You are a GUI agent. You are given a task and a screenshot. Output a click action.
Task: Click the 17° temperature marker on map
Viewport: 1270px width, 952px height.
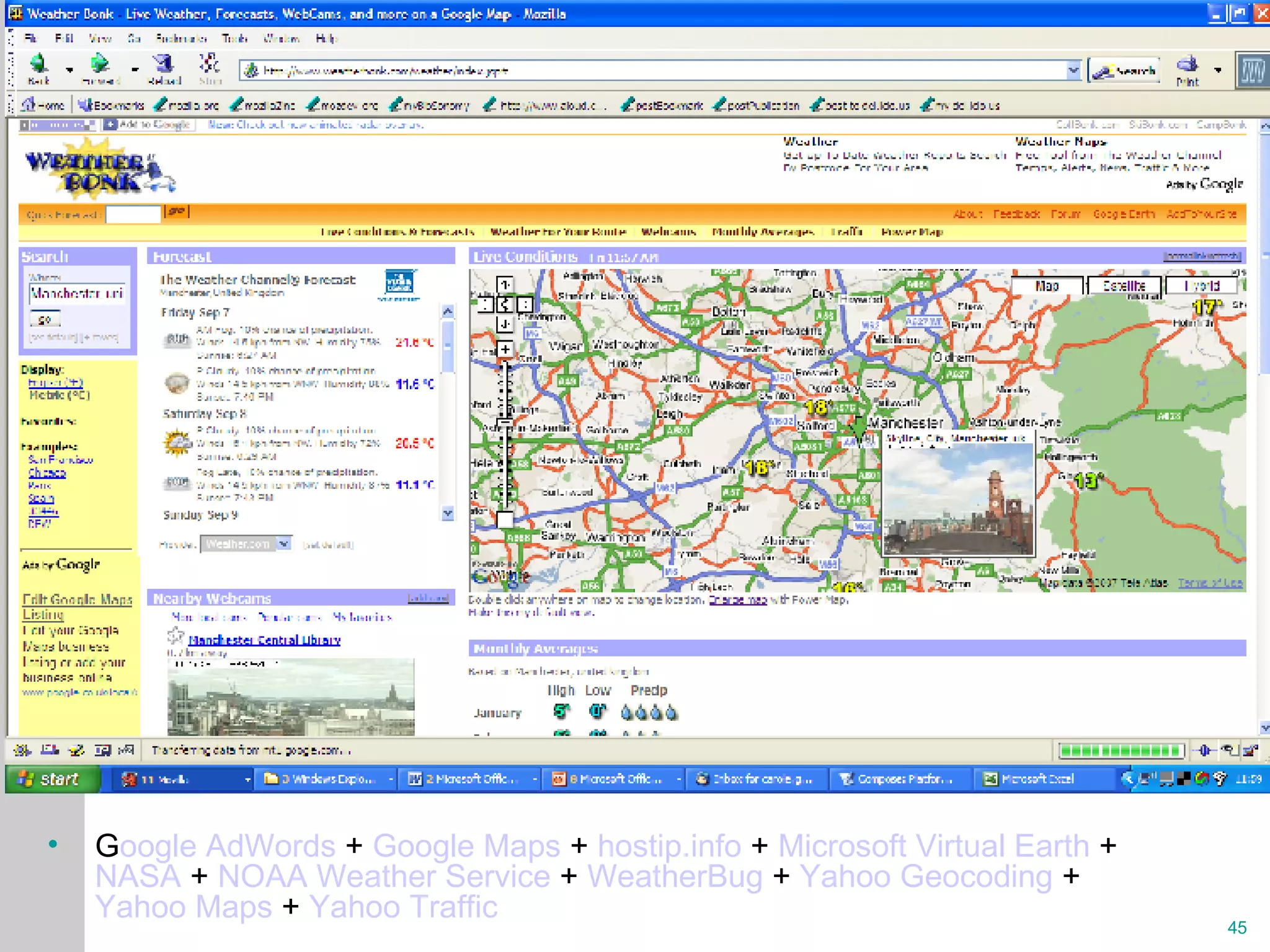tap(1207, 307)
